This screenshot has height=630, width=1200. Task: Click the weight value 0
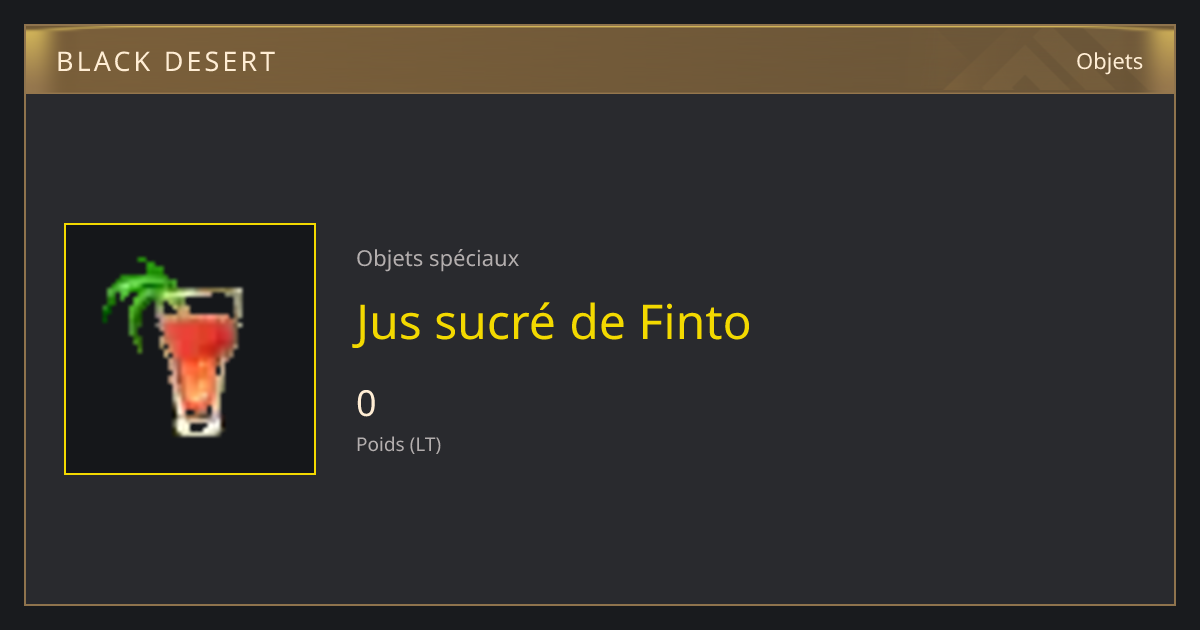pos(366,404)
